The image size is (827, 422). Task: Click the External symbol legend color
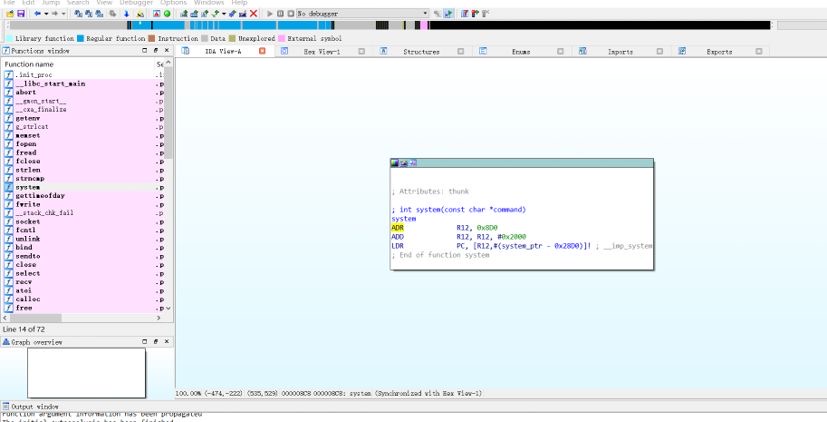[x=282, y=39]
